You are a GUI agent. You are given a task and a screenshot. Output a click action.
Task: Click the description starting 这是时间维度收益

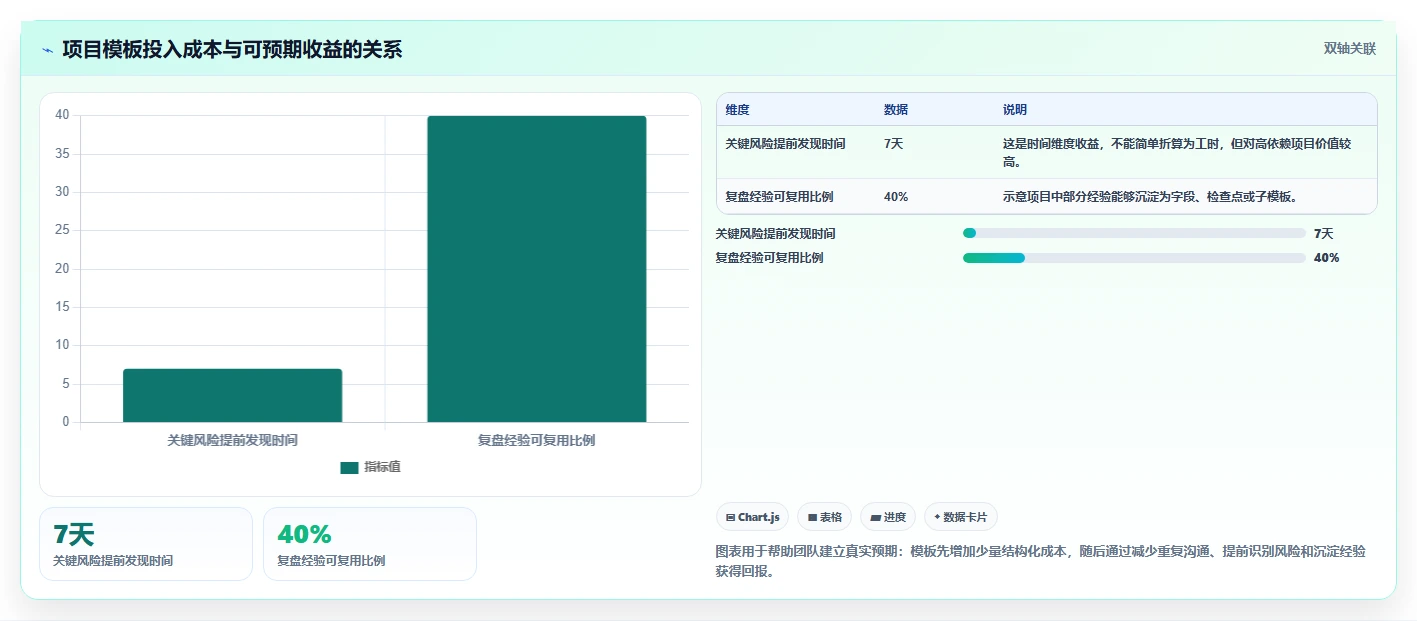click(x=1177, y=153)
